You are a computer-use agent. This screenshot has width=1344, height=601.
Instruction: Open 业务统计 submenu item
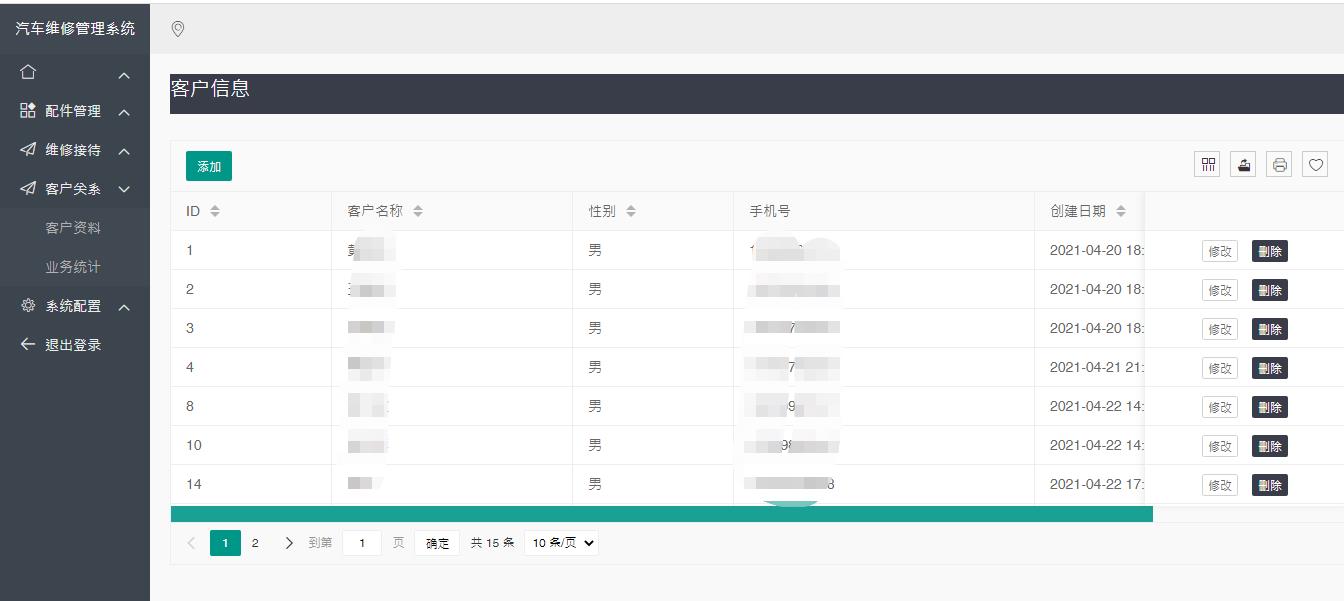point(73,267)
